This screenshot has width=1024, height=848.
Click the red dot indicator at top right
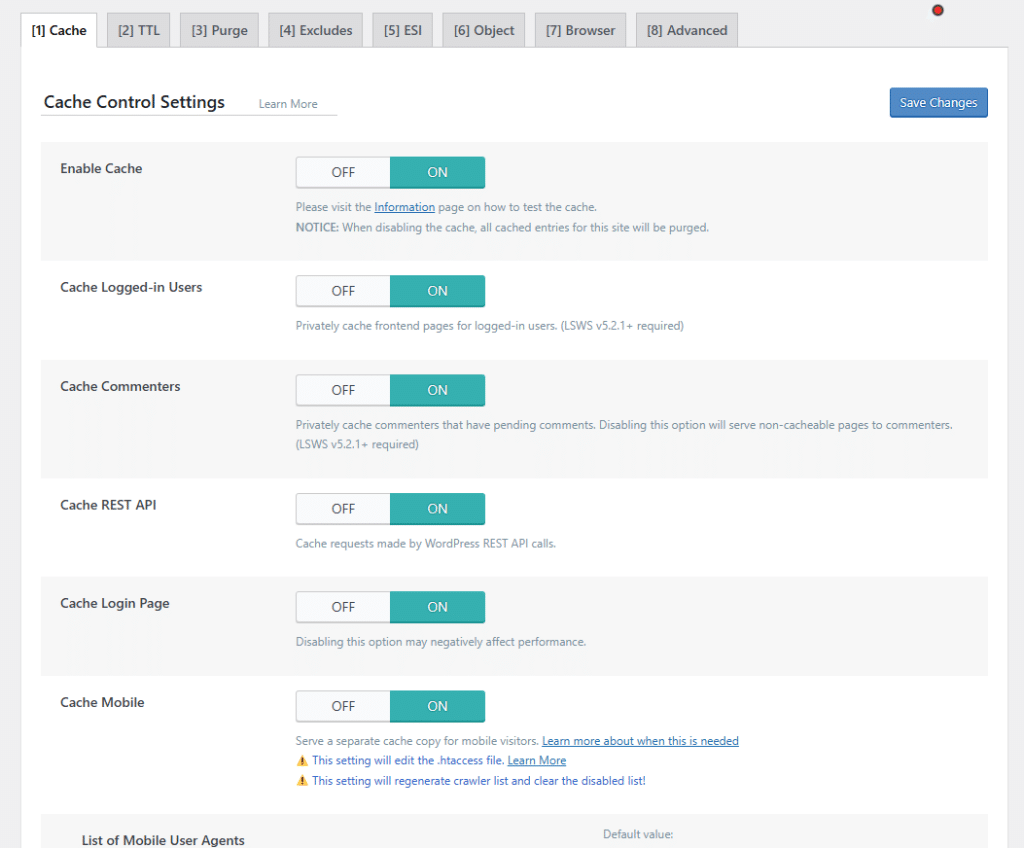pos(938,9)
